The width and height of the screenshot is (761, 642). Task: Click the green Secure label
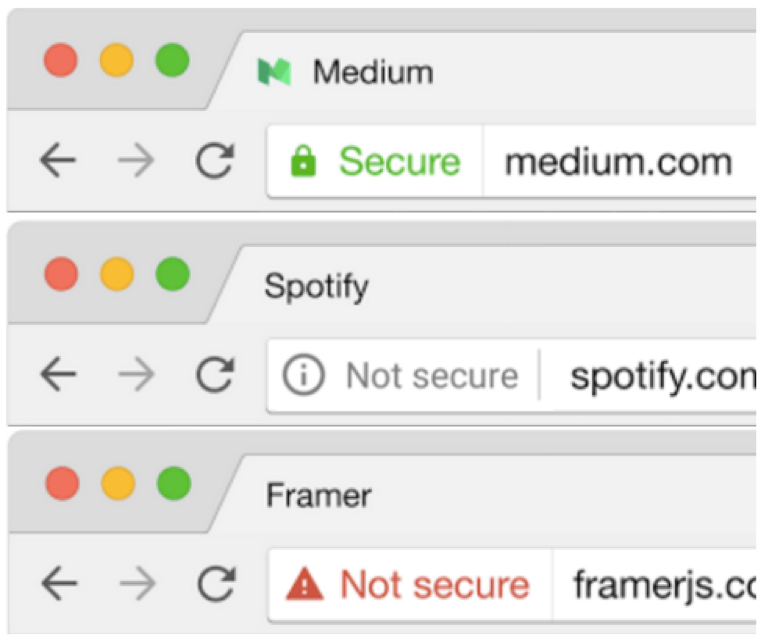399,161
